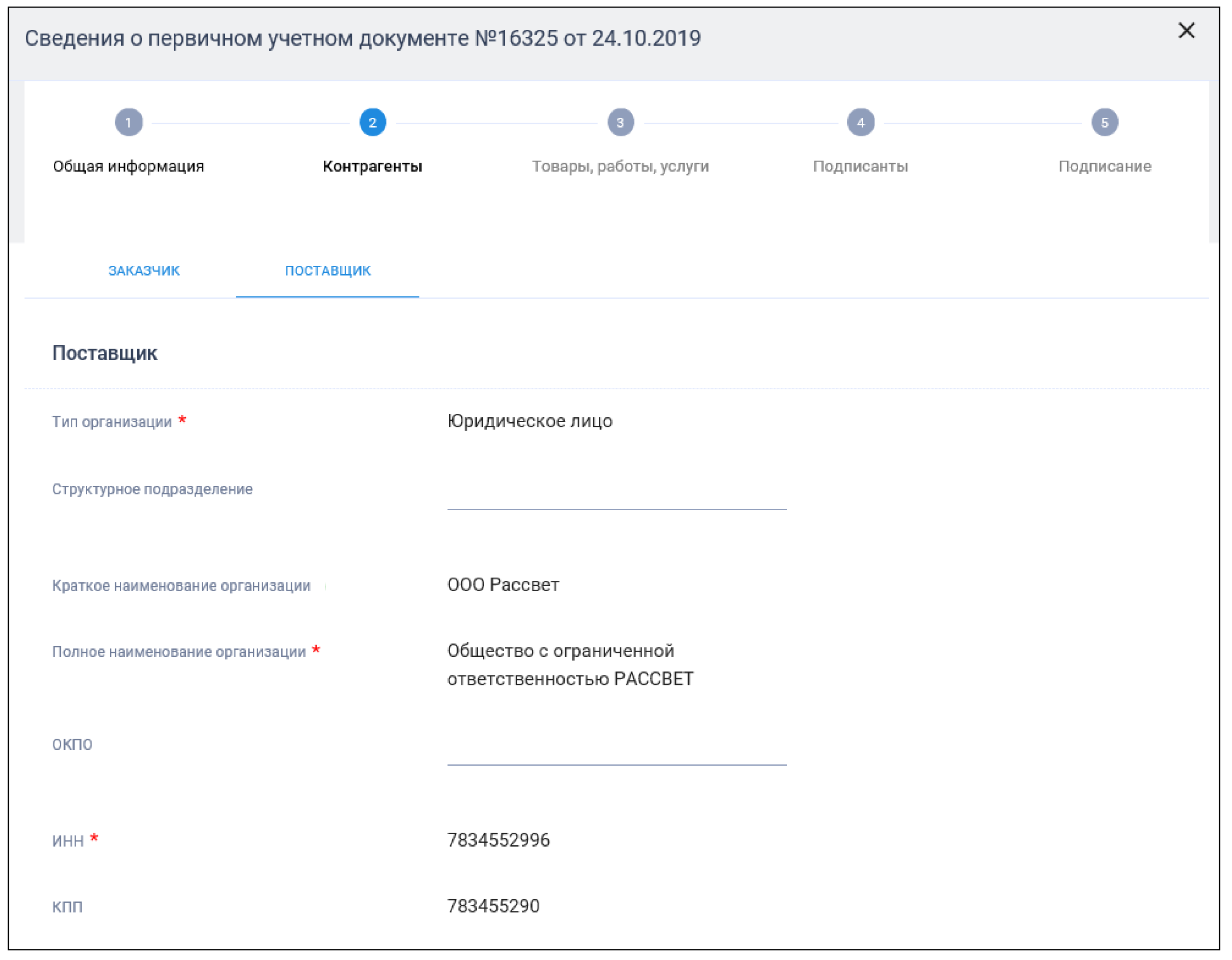Go to step 4 circle

coord(860,123)
